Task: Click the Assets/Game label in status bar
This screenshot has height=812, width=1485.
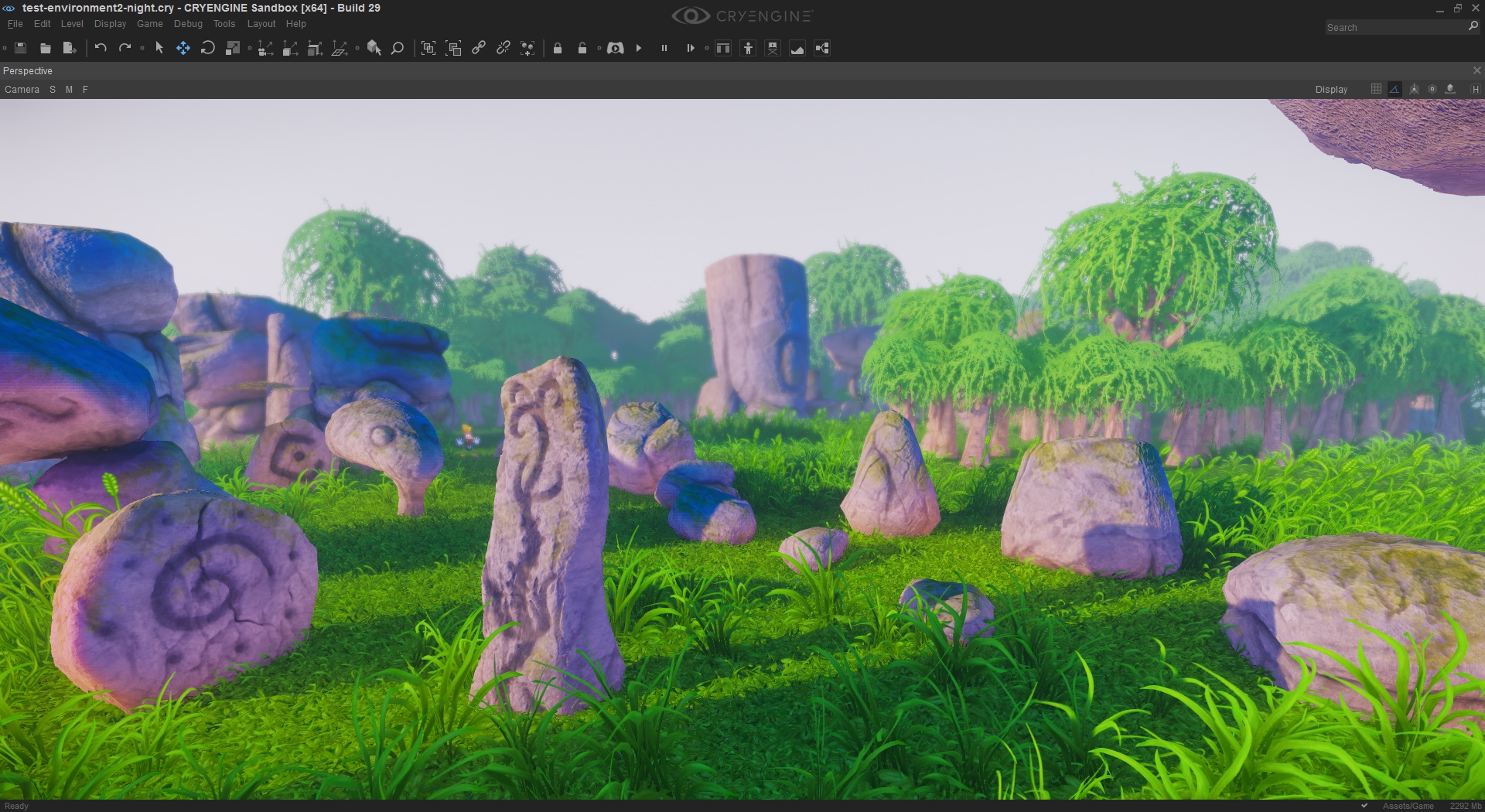Action: coord(1408,806)
